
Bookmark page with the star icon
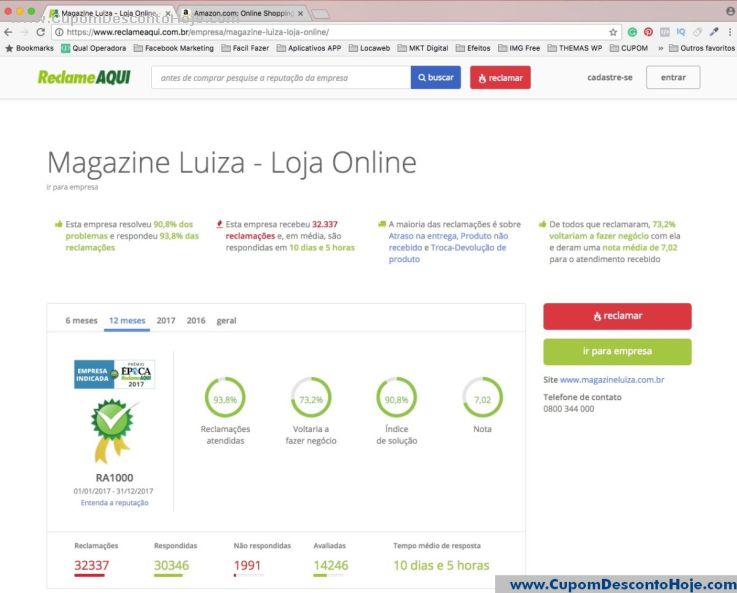click(613, 32)
